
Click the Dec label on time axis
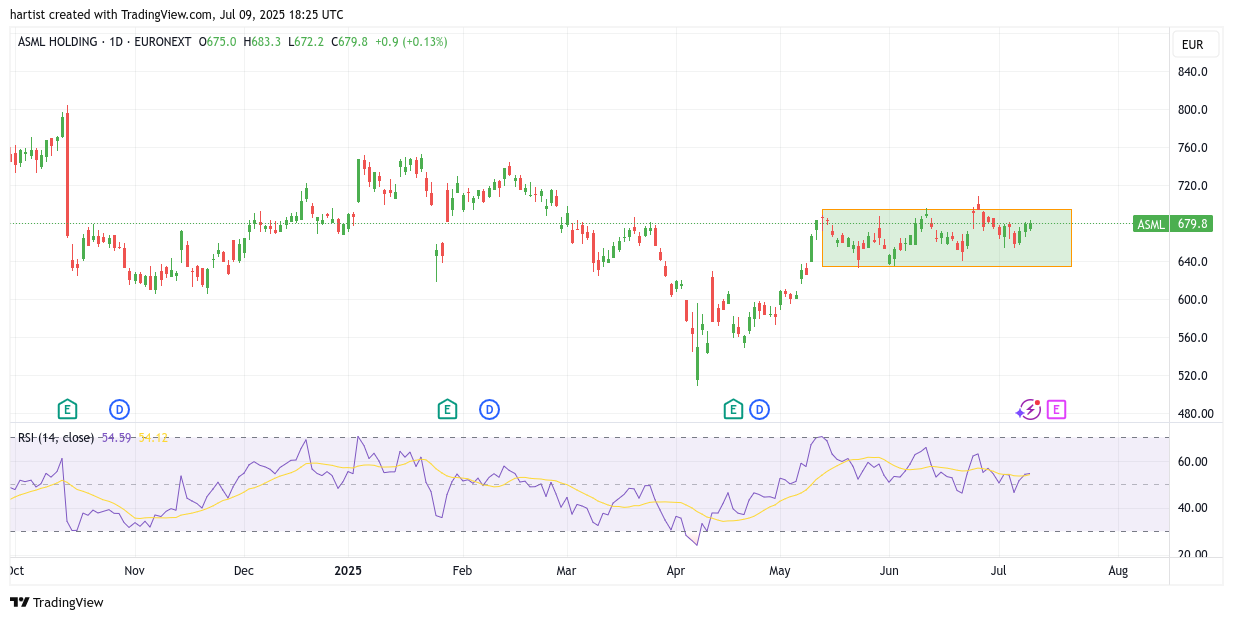pos(244,571)
